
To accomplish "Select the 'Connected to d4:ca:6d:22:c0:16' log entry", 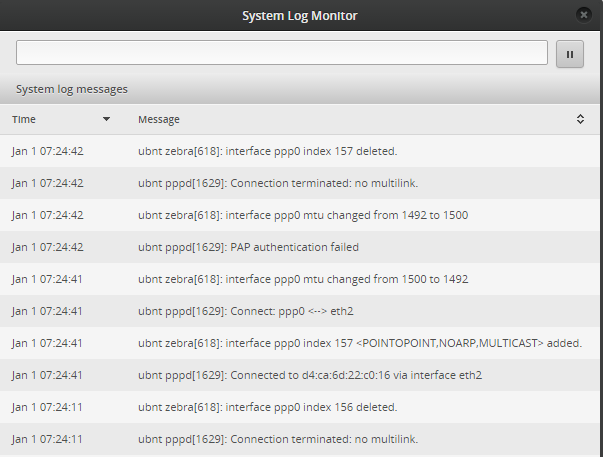I will click(x=310, y=375).
